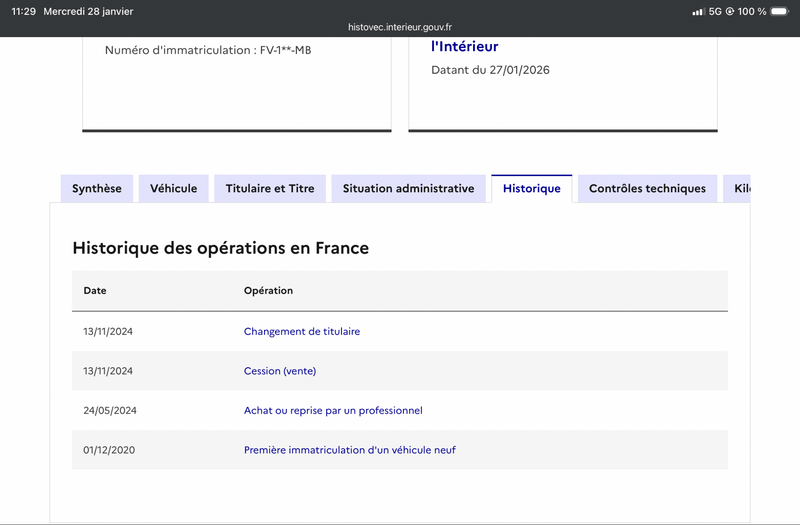This screenshot has height=525, width=800.
Task: Click the active Historique tab
Action: (x=531, y=189)
